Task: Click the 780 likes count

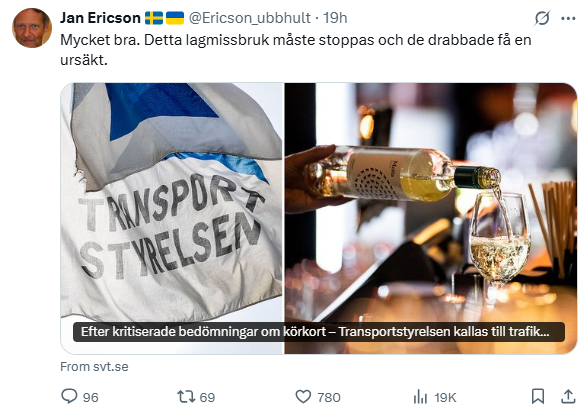Action: (x=329, y=397)
